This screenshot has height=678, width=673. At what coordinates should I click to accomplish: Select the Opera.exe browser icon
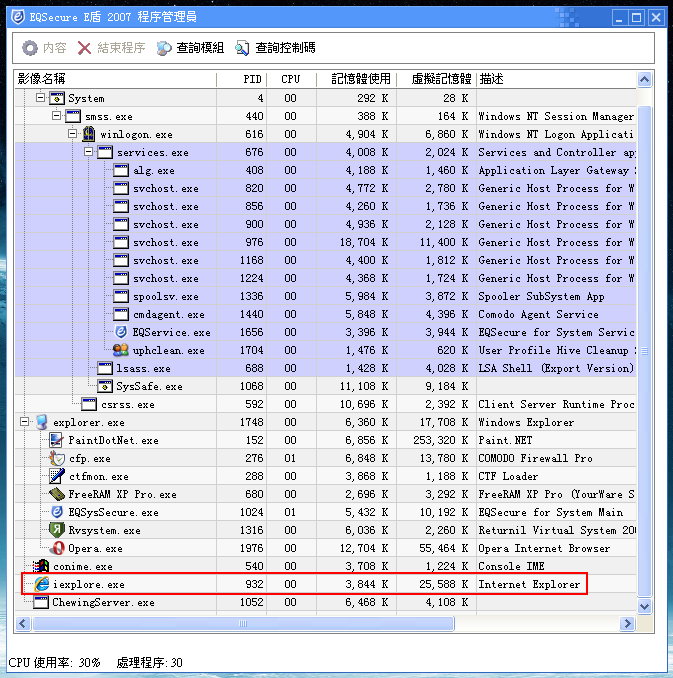[x=57, y=548]
